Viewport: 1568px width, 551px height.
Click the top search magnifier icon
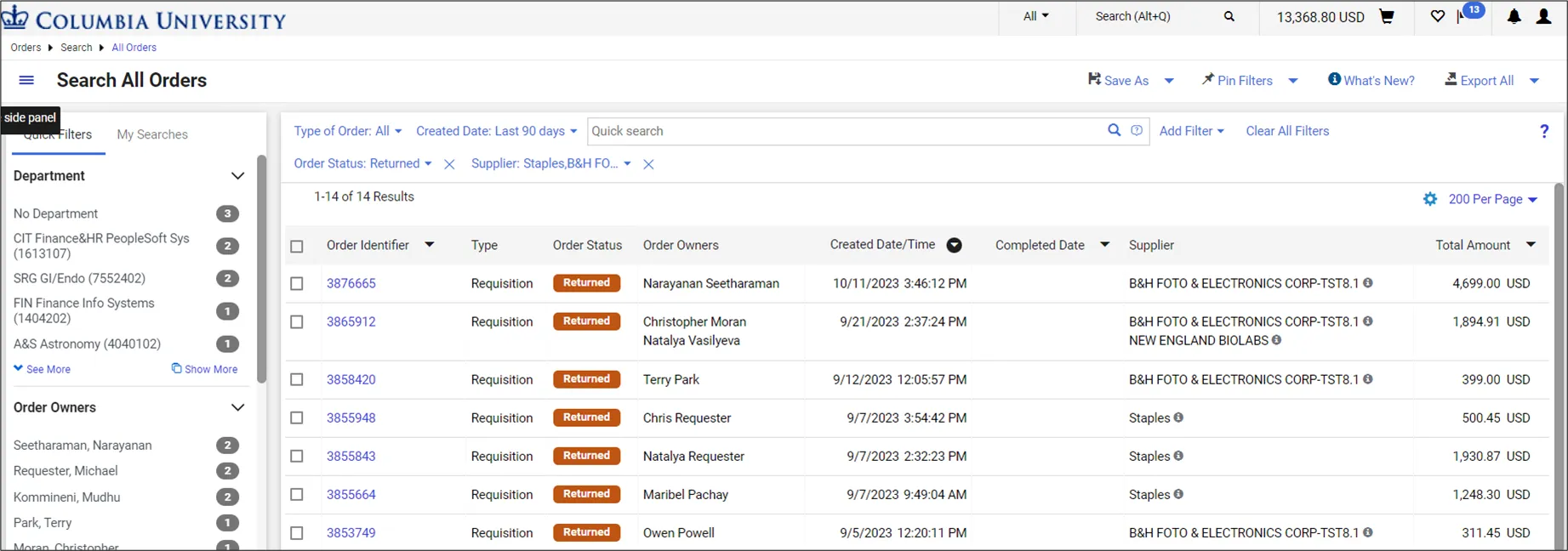[x=1229, y=16]
